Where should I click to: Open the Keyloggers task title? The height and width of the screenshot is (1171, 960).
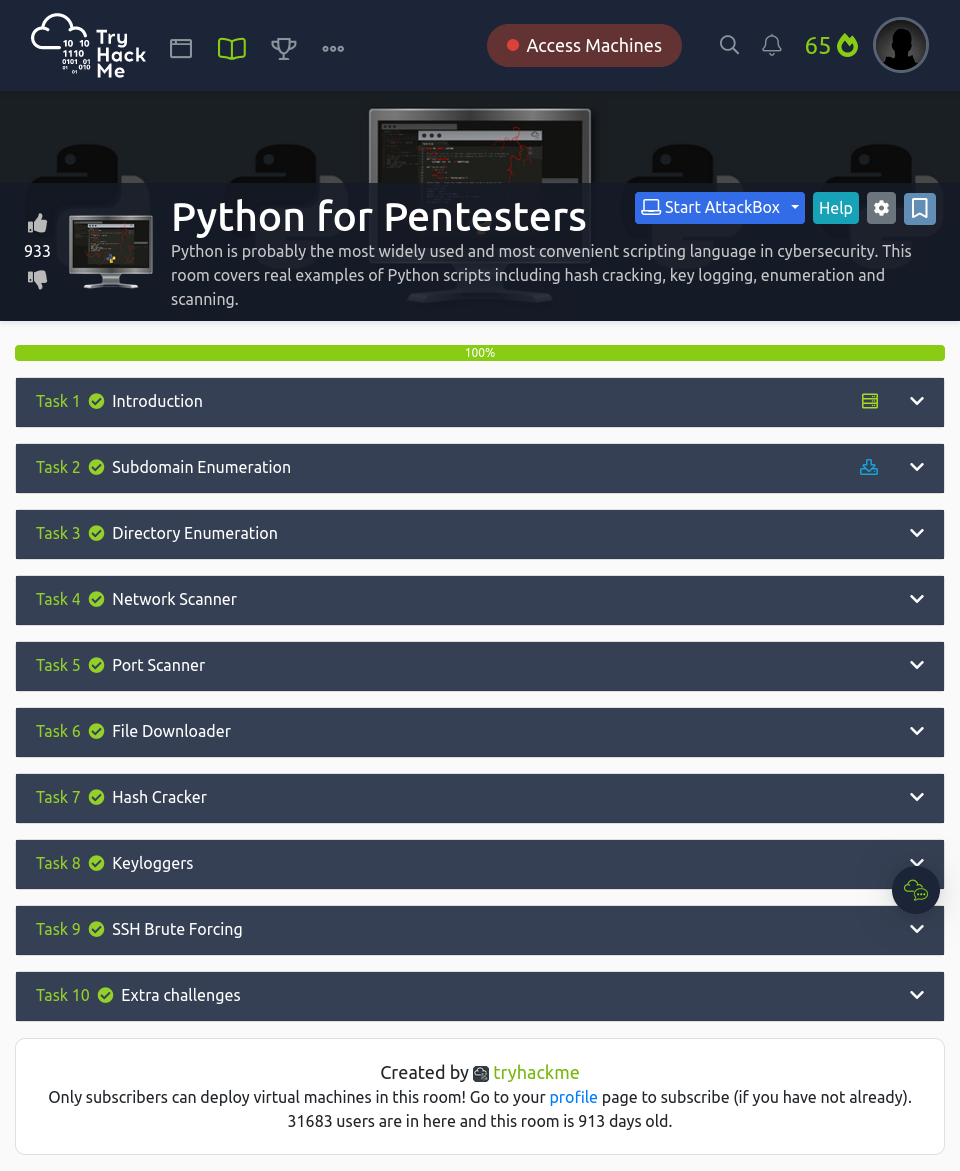click(152, 863)
